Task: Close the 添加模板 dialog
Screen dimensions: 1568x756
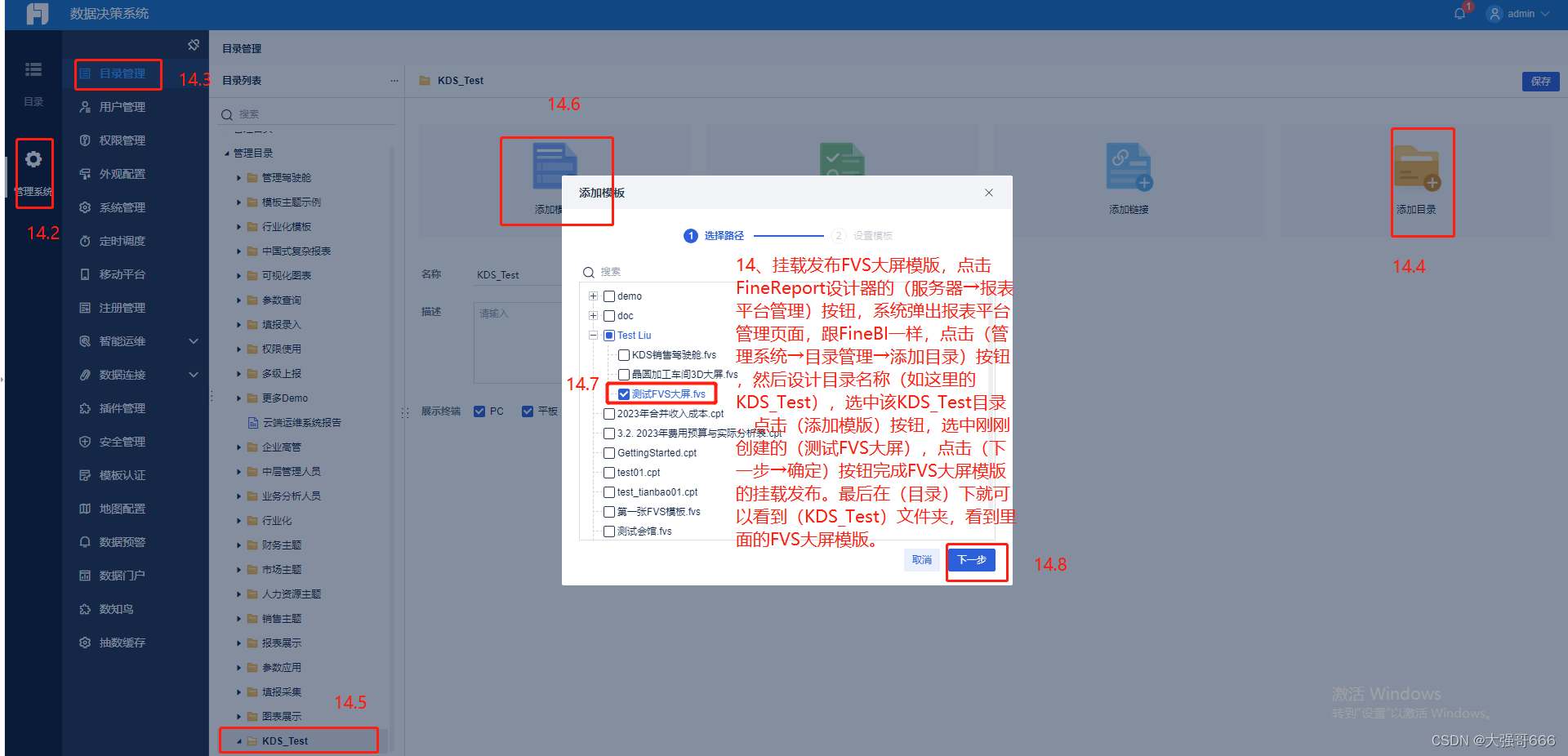Action: click(988, 193)
